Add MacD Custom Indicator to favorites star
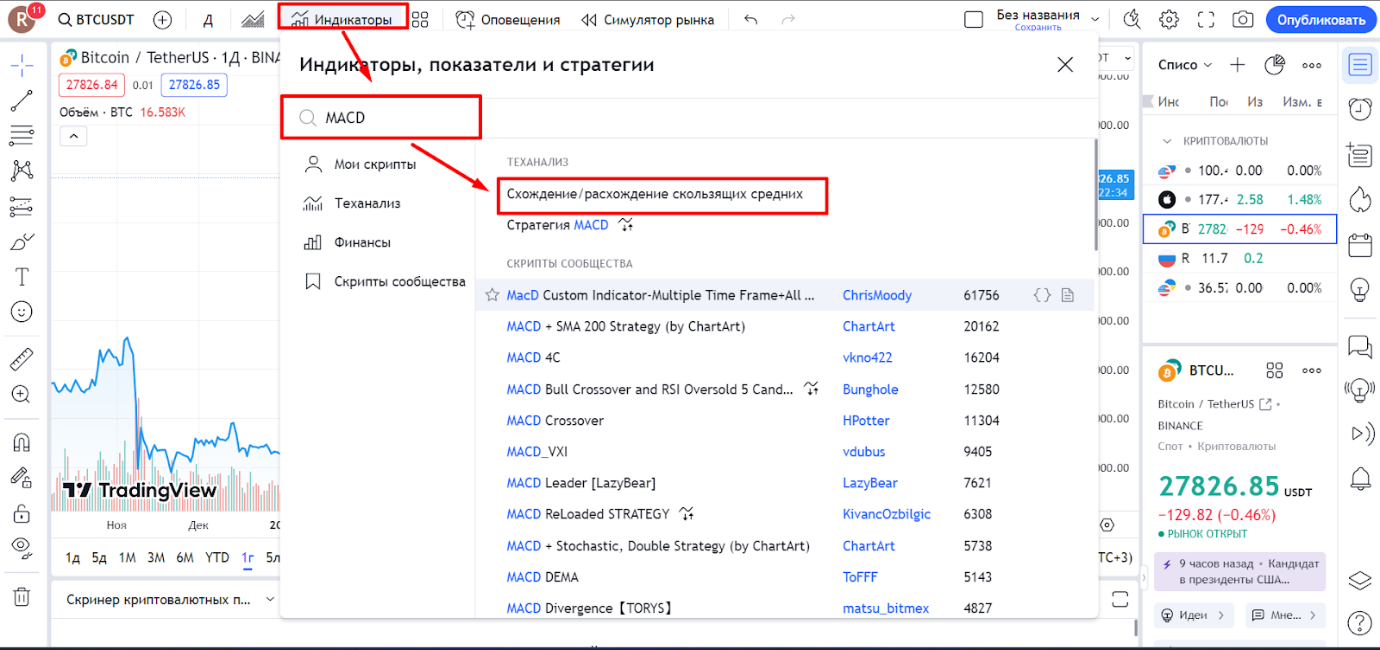 492,295
